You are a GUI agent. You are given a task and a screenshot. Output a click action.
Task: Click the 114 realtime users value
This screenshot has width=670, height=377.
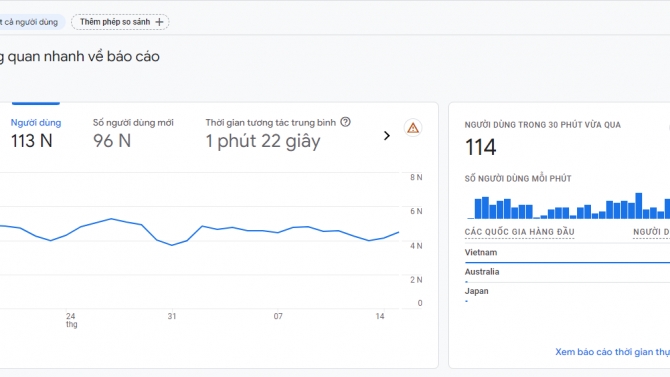[x=481, y=147]
